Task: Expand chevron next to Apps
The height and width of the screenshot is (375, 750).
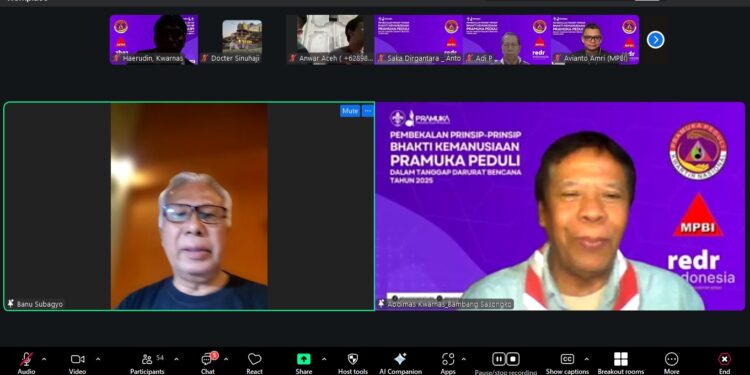Action: (x=463, y=359)
